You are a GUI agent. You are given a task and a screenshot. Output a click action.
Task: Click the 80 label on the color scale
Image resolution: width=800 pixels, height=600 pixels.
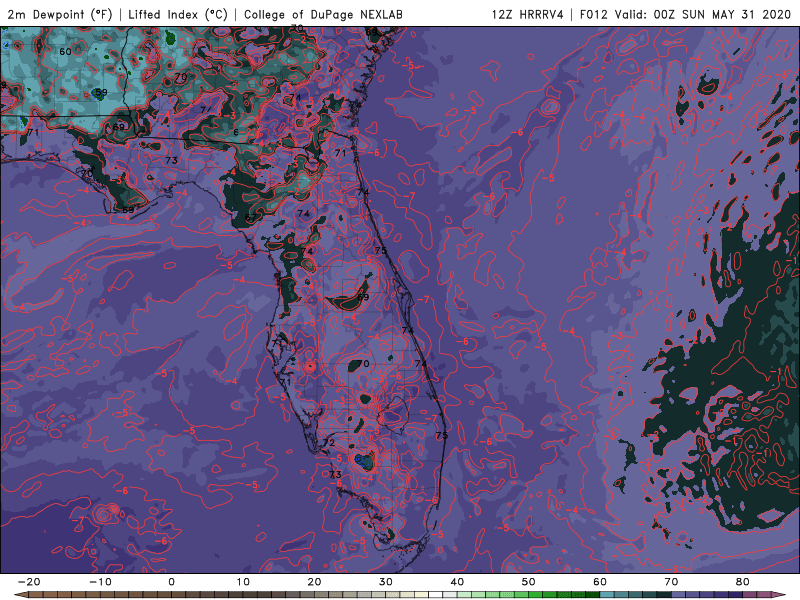743,582
